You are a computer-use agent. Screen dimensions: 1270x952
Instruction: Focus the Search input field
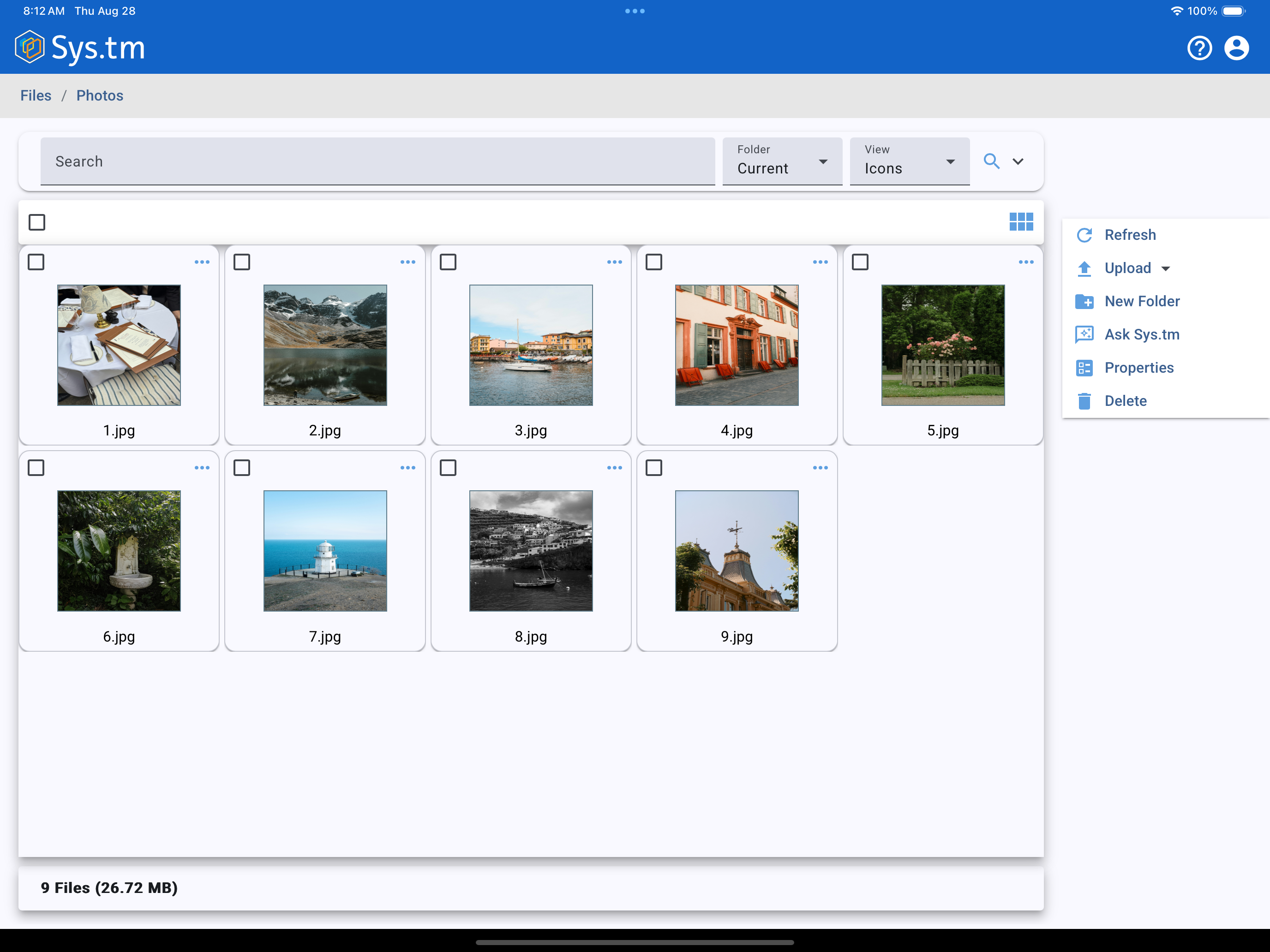[378, 161]
